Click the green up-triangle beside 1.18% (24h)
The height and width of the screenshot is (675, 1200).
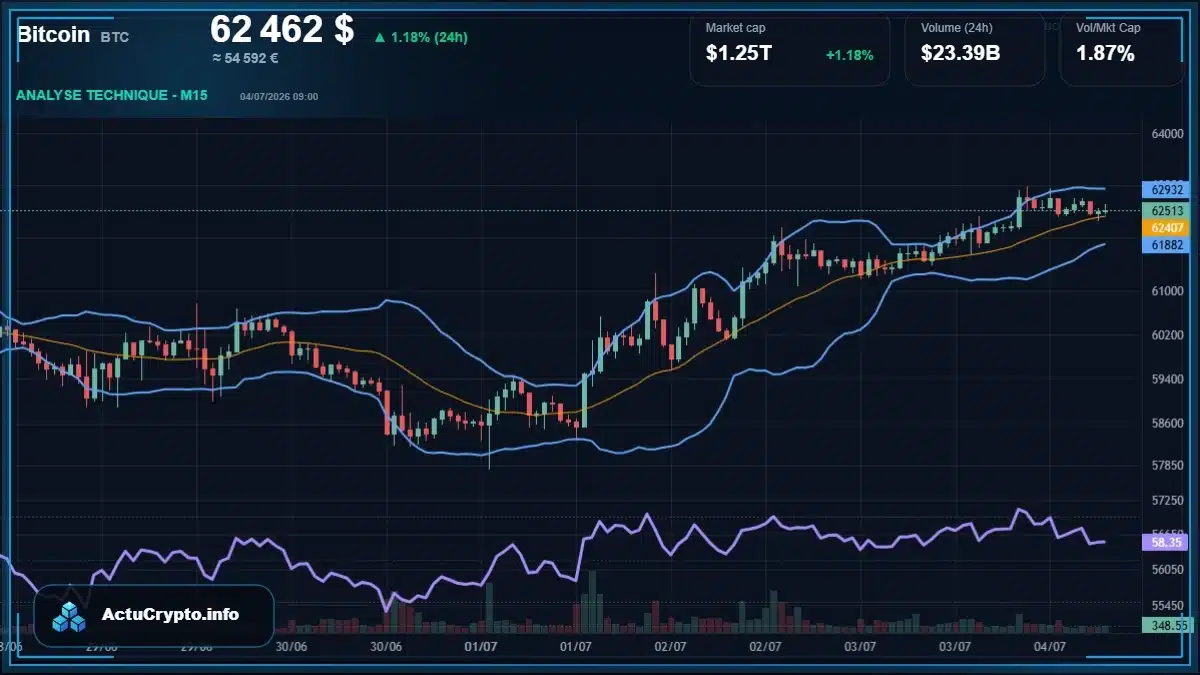pyautogui.click(x=380, y=38)
